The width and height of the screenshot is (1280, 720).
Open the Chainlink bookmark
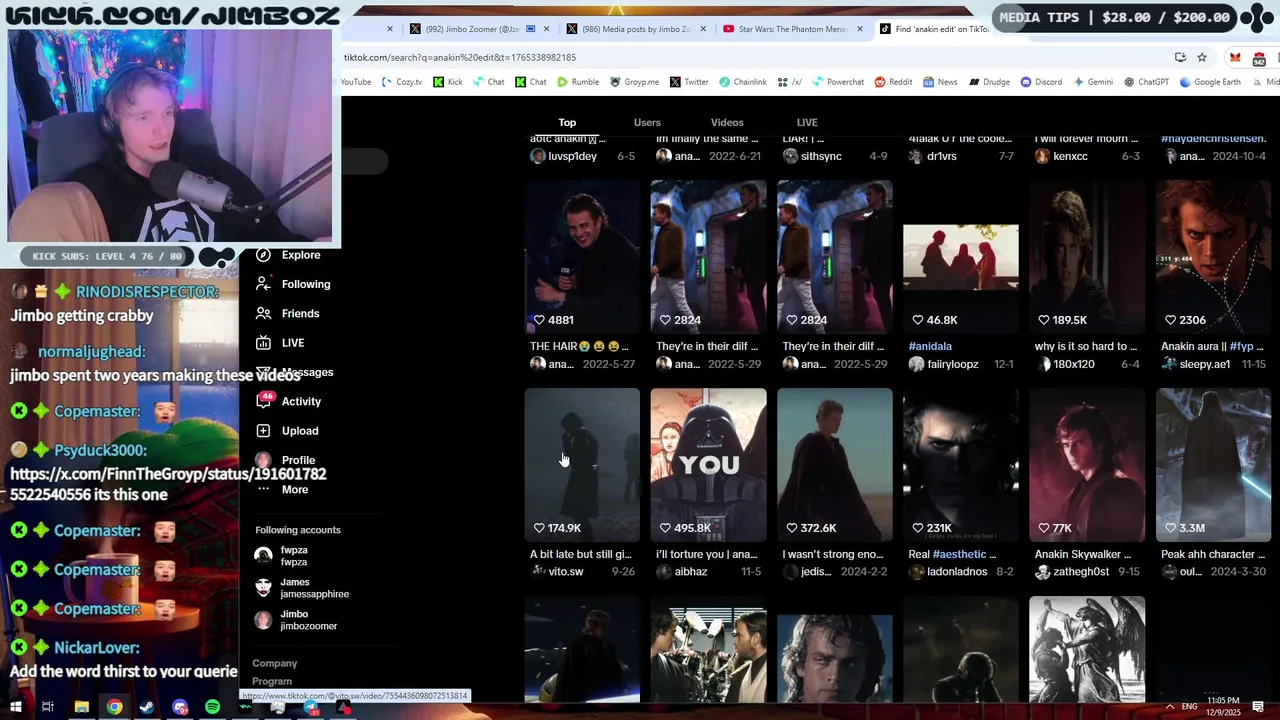743,82
